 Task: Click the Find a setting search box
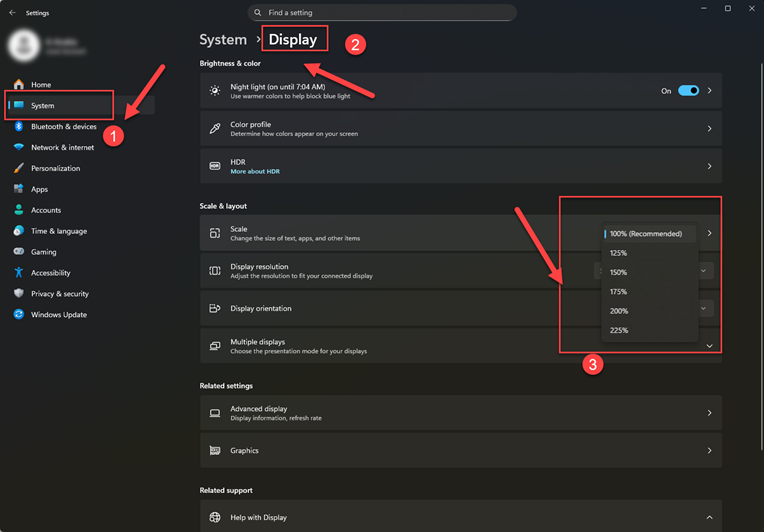tap(382, 13)
